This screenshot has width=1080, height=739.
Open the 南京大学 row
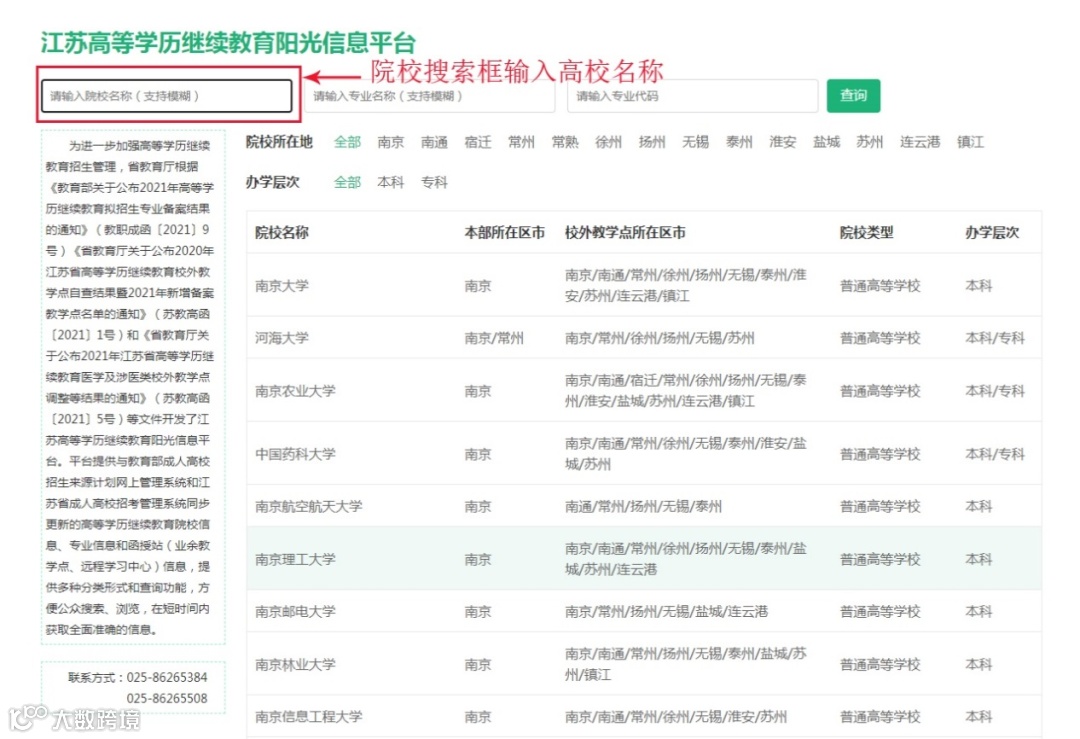[x=644, y=285]
